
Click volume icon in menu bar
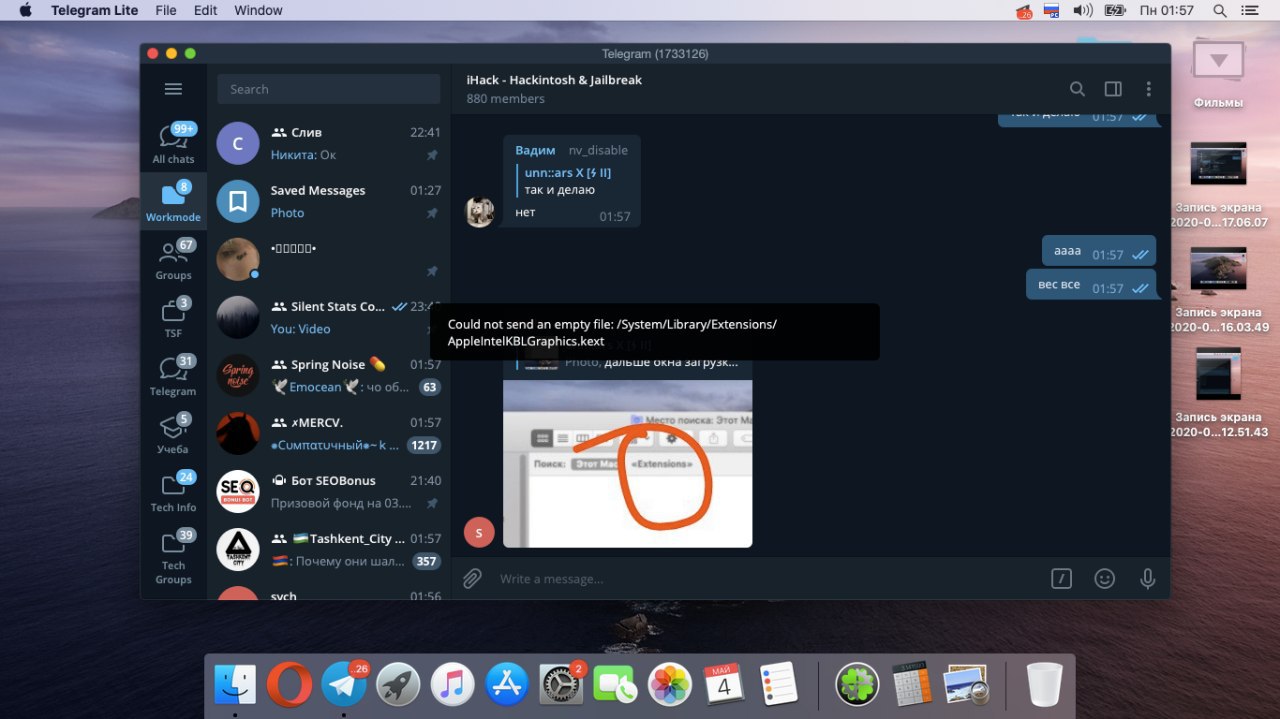coord(1083,10)
